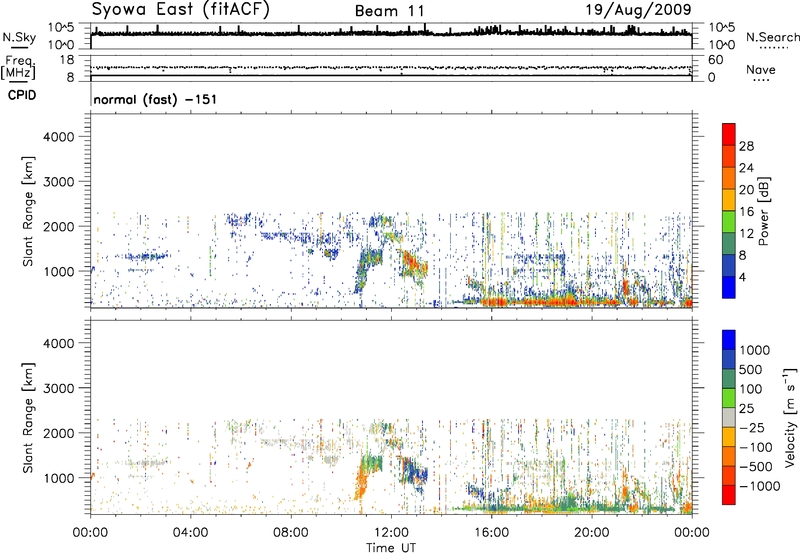Pick the red bottom segment of velocity colorbar
Image resolution: width=800 pixels, height=554 pixels.
click(x=729, y=495)
